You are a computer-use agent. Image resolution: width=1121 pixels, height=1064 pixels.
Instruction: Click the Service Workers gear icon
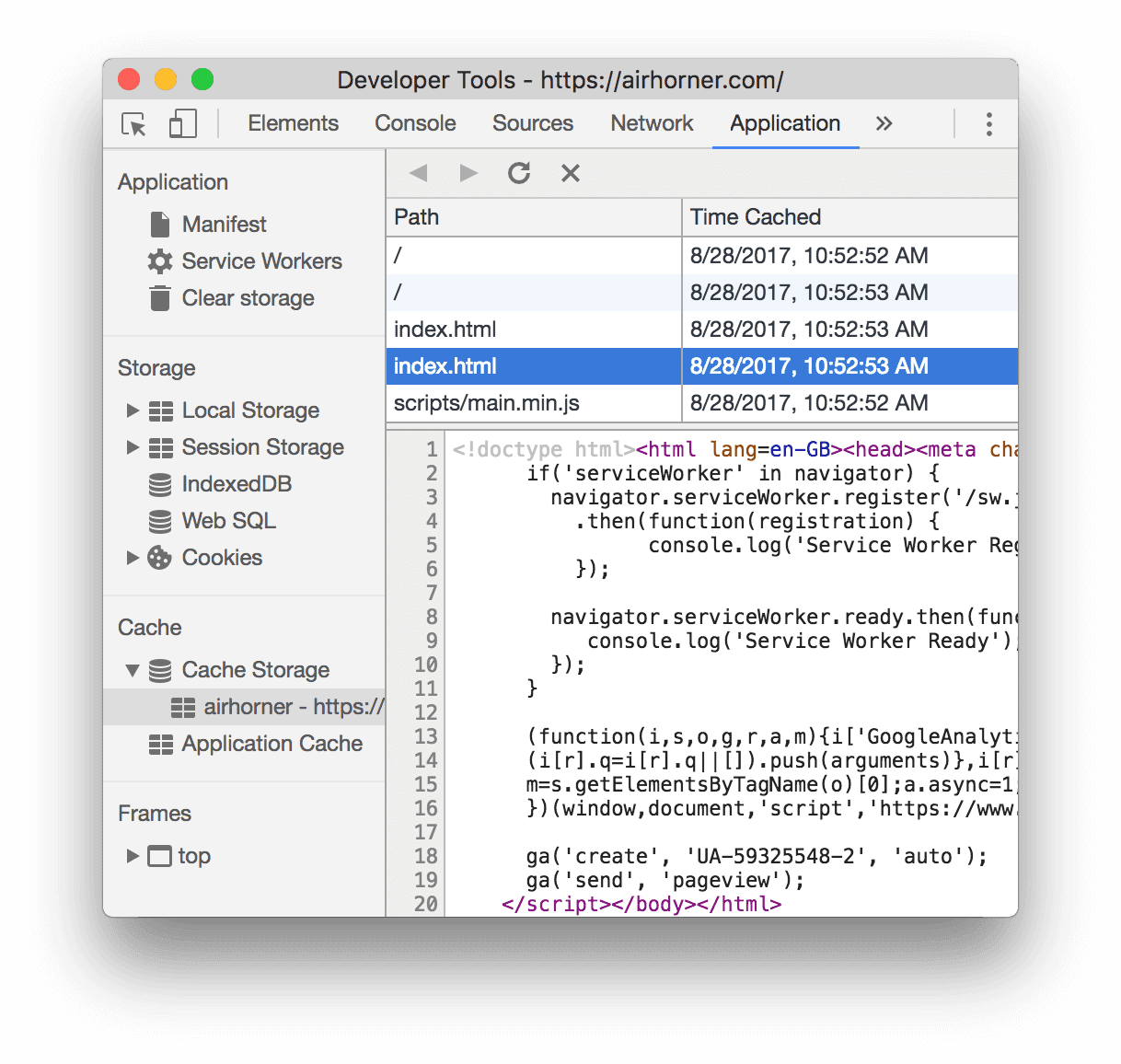coord(158,261)
